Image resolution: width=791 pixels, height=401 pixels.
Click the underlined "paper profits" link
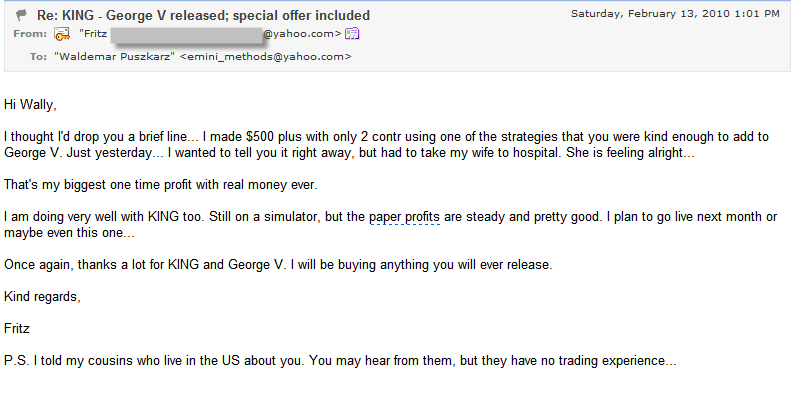pyautogui.click(x=405, y=217)
